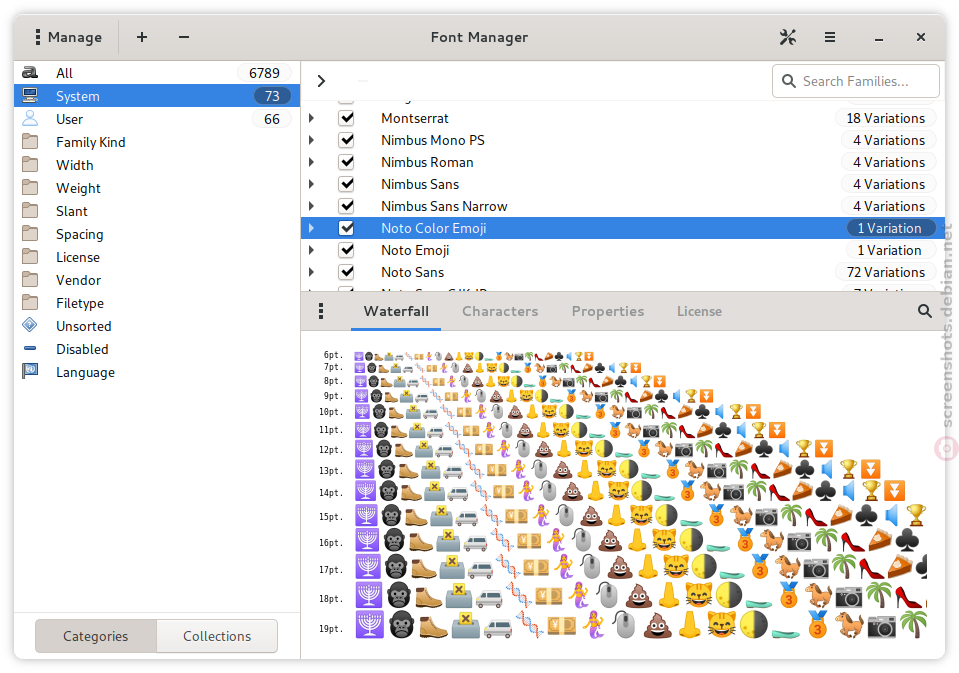
Task: Expand the Noto Color Emoji family
Action: [312, 228]
